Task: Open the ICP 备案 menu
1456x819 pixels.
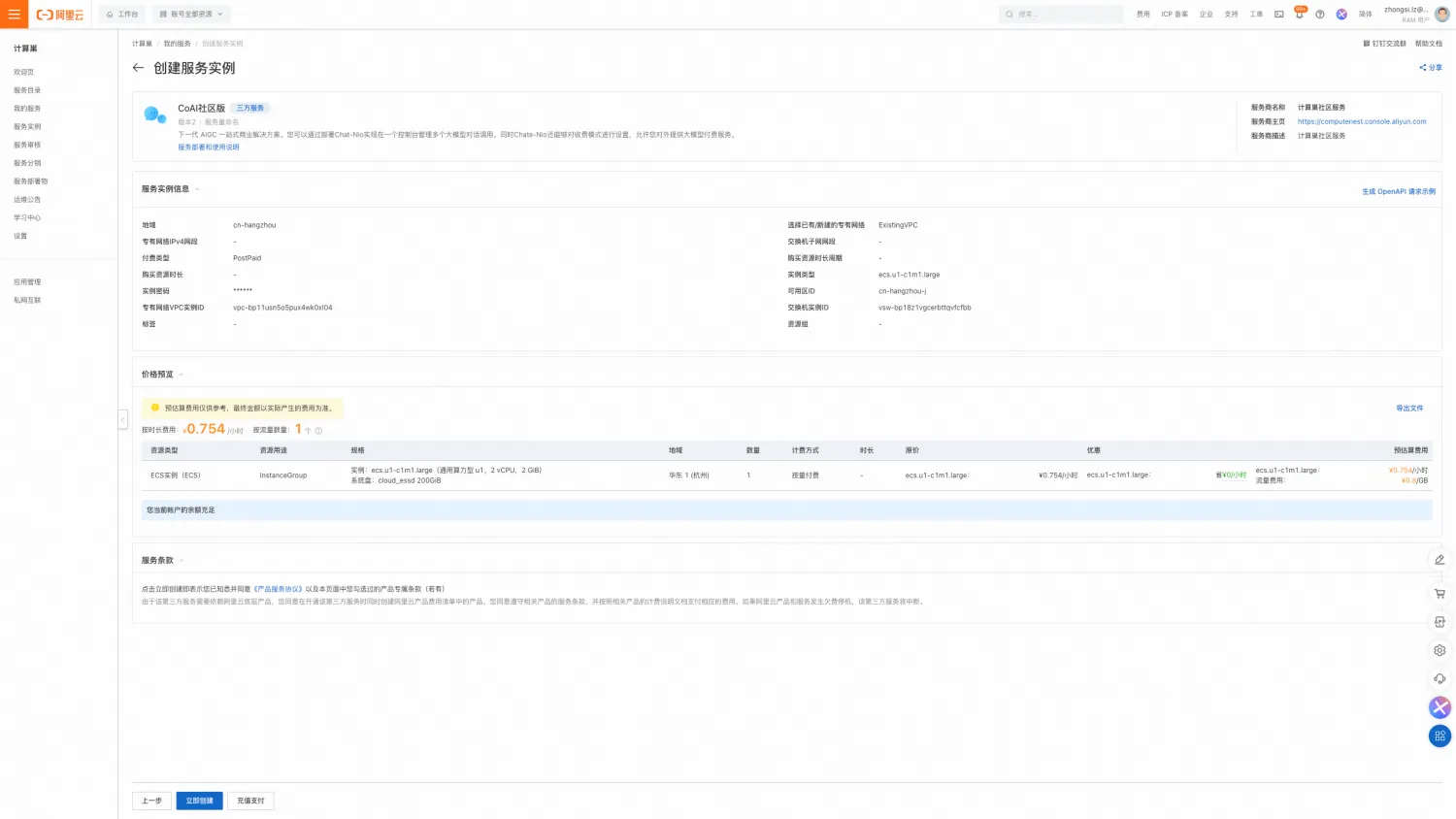Action: (1175, 15)
